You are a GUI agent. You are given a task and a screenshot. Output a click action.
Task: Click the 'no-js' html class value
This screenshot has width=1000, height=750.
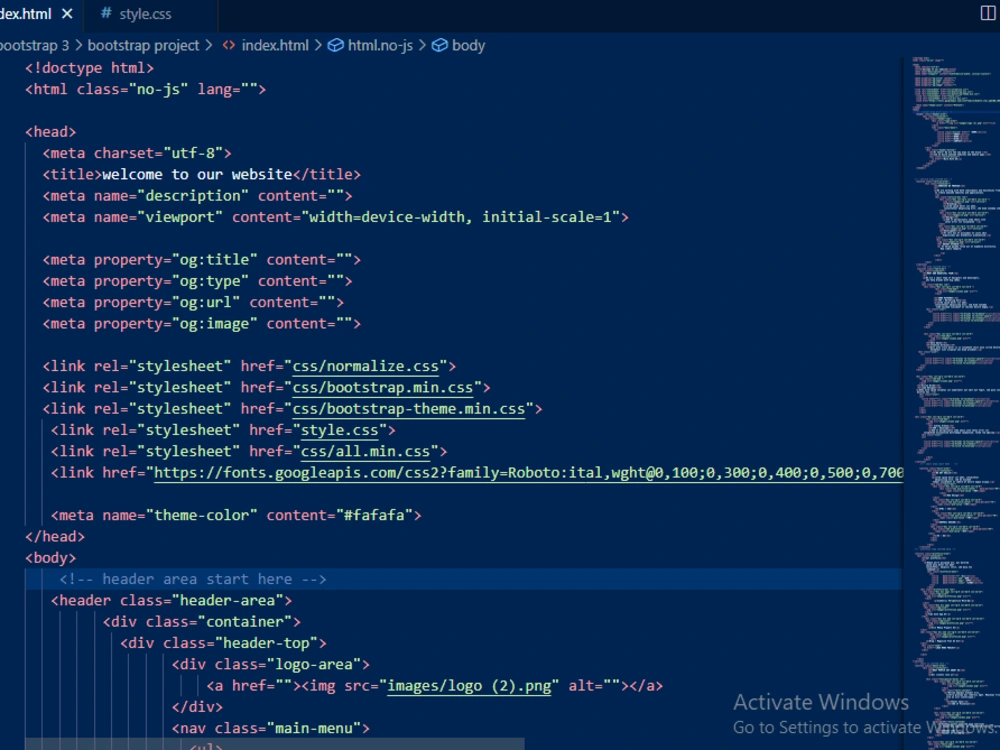[158, 89]
